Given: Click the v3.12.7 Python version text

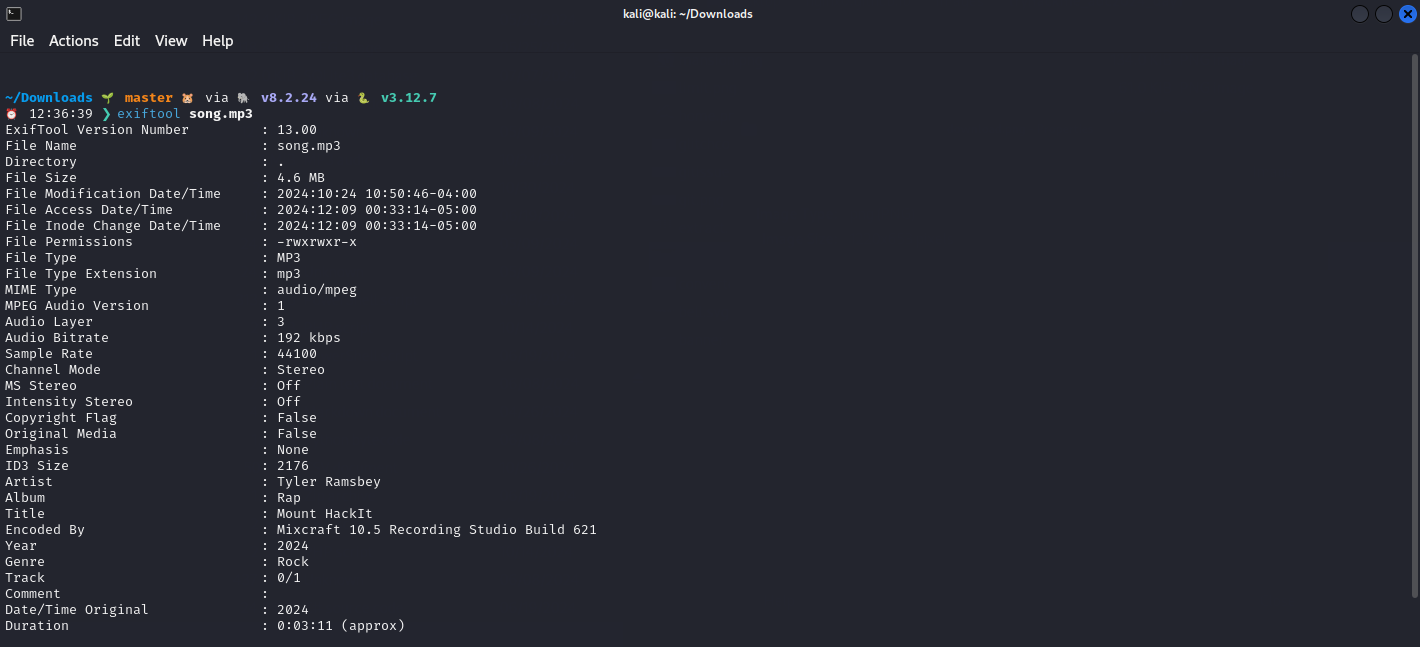Looking at the screenshot, I should (409, 98).
